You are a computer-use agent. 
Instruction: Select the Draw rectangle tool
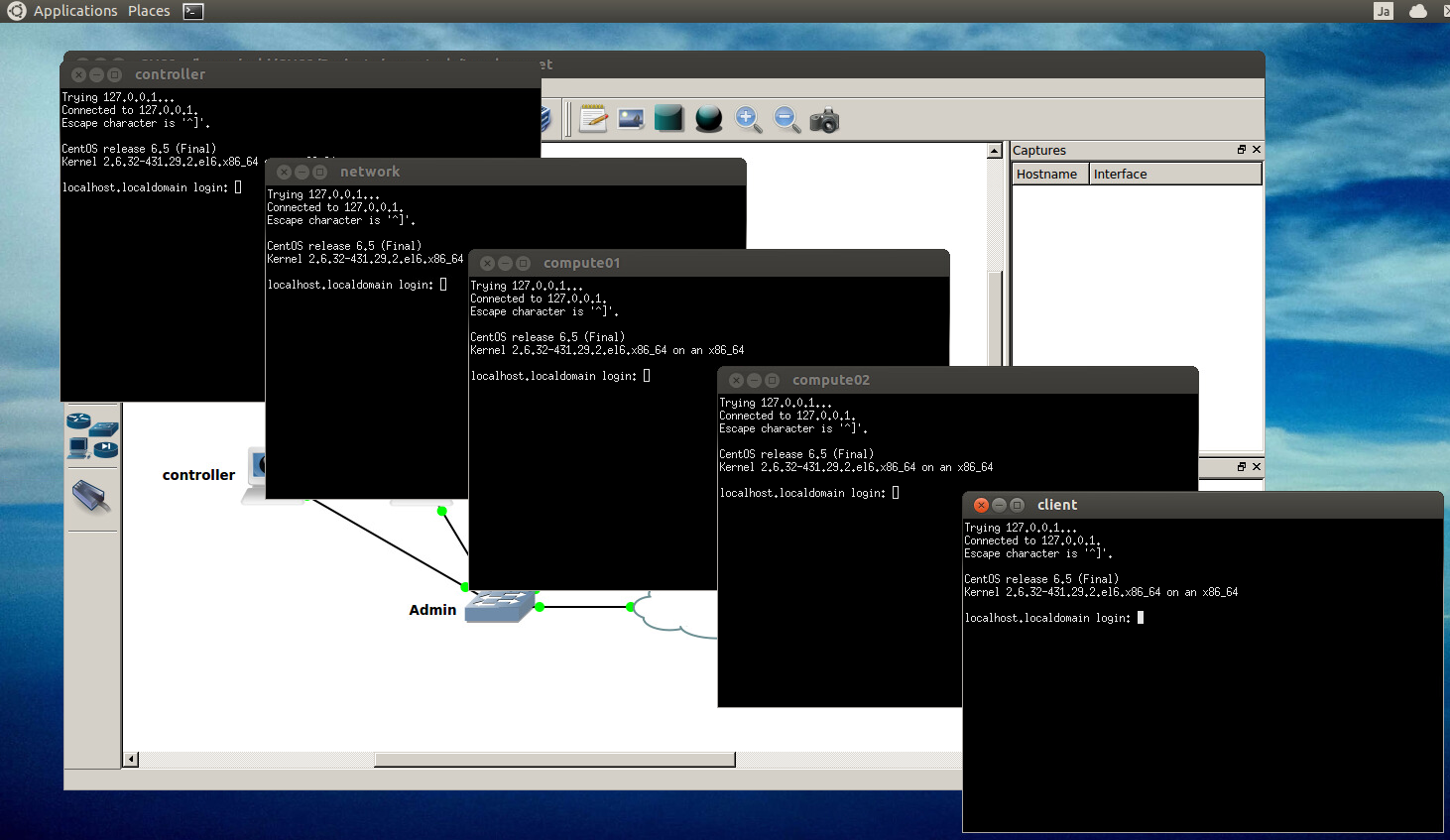pos(668,118)
